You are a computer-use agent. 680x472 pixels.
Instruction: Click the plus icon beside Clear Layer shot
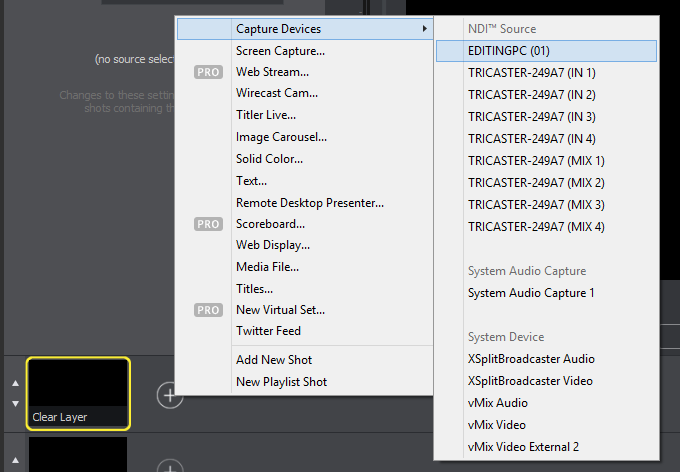pyautogui.click(x=170, y=396)
